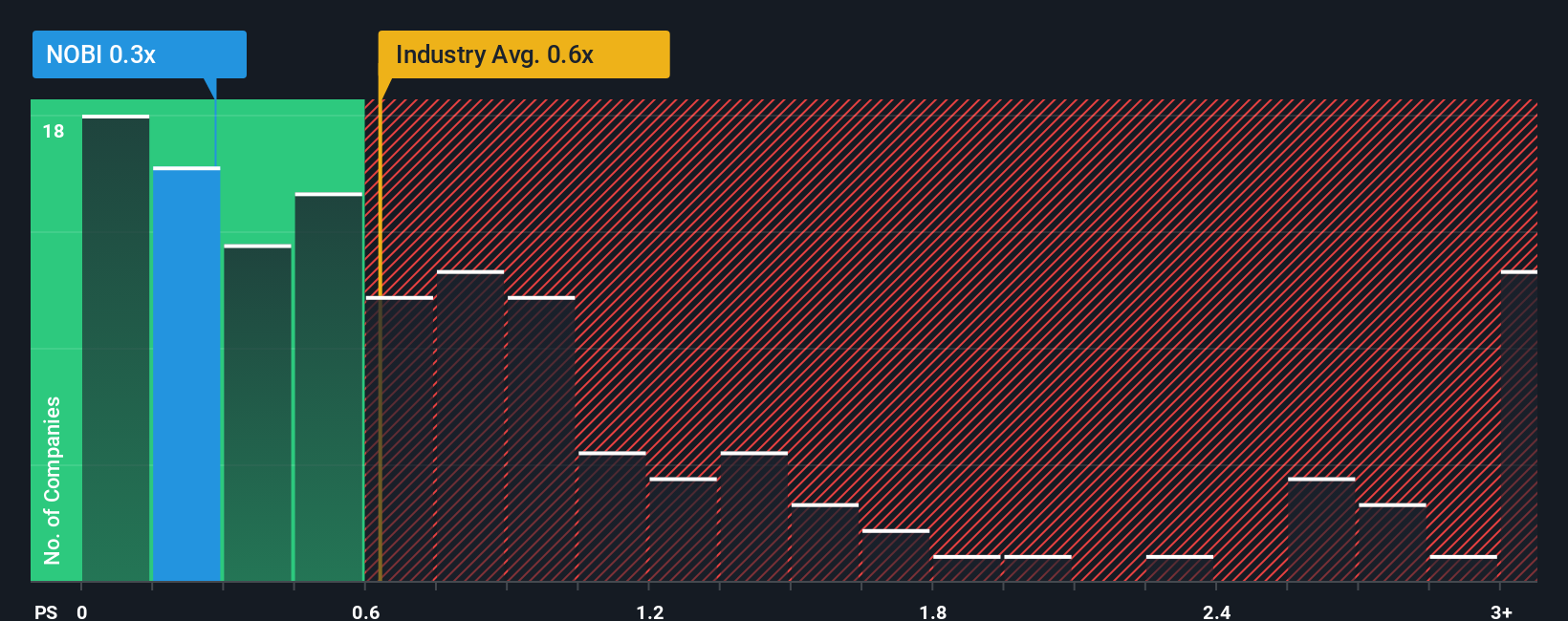Click the x-axis label 2.4

coord(1216,611)
